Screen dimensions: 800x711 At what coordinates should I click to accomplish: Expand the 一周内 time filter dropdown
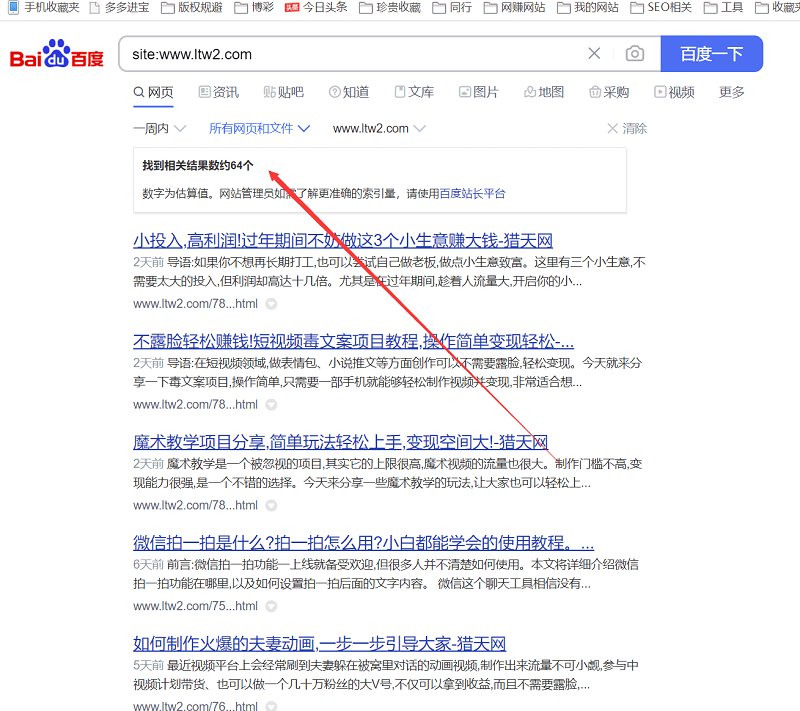[160, 129]
